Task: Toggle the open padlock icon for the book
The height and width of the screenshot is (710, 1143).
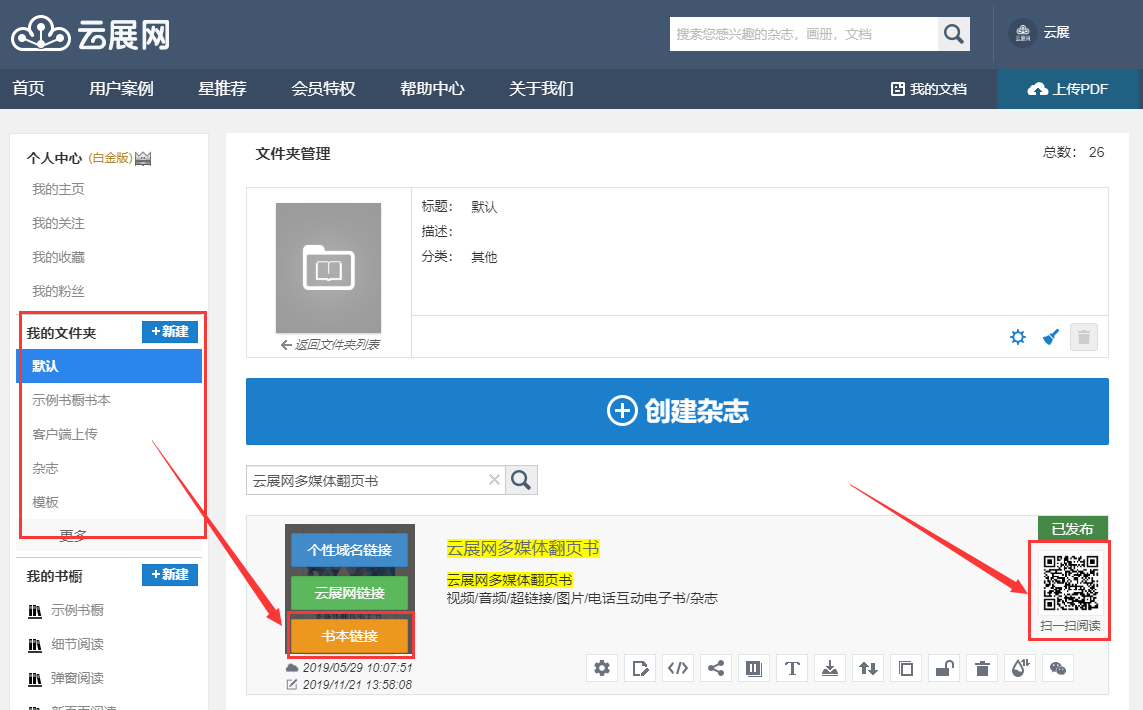Action: click(x=944, y=668)
